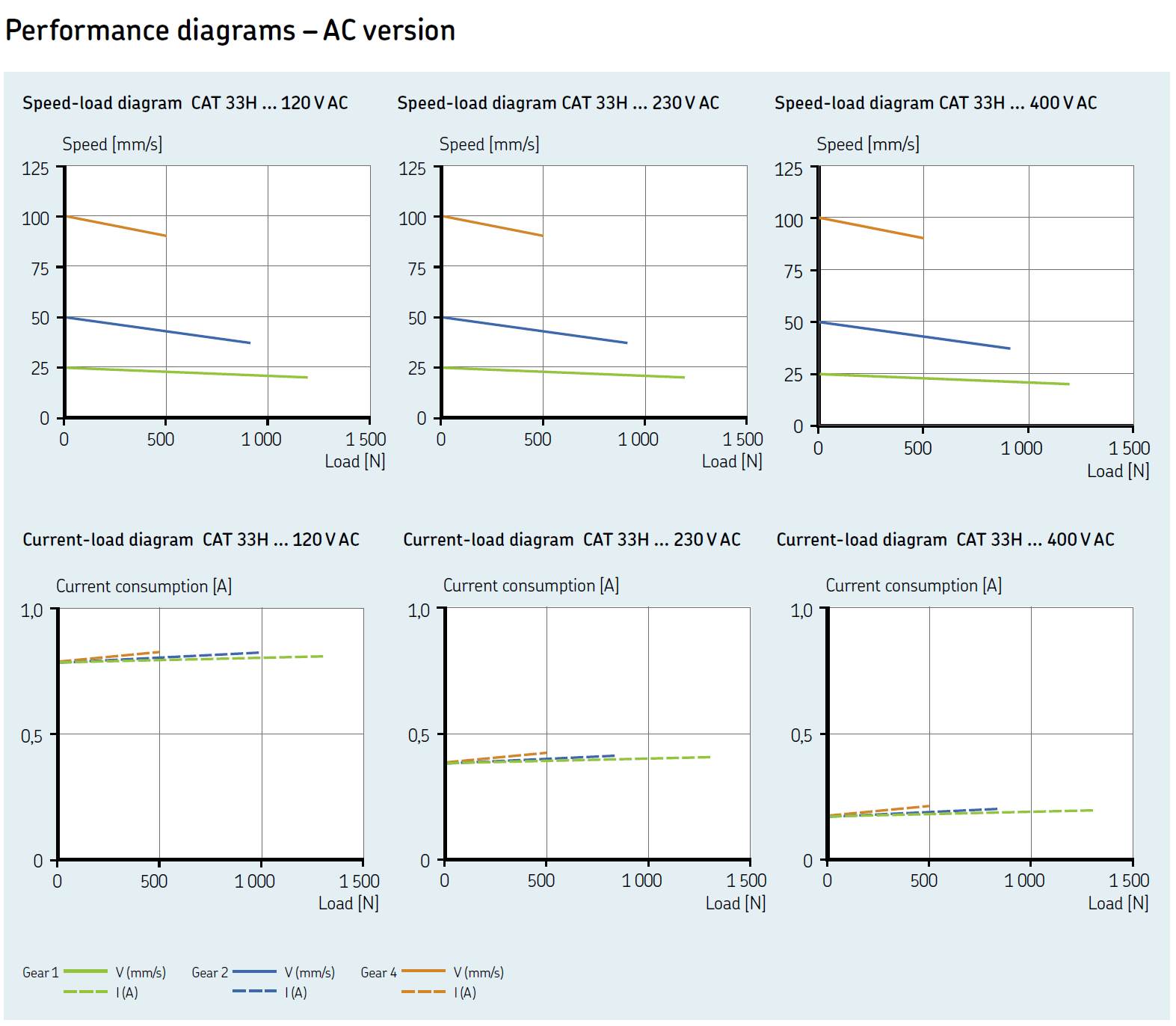Viewport: 1176px width, 1026px height.
Task: Click the 'Current-load diagram CAT 33H ... 400 V AC' title
Action: pos(945,539)
